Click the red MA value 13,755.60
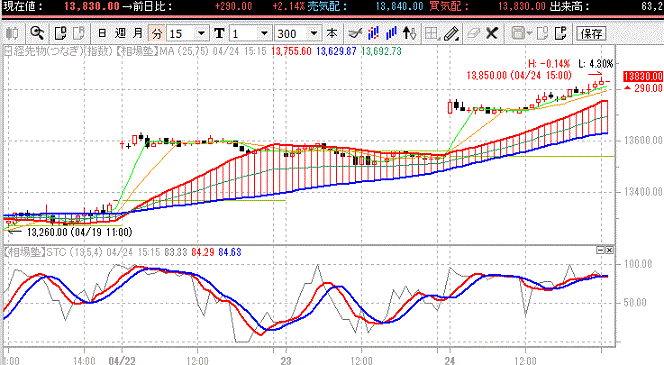This screenshot has height=365, width=664. [x=291, y=52]
